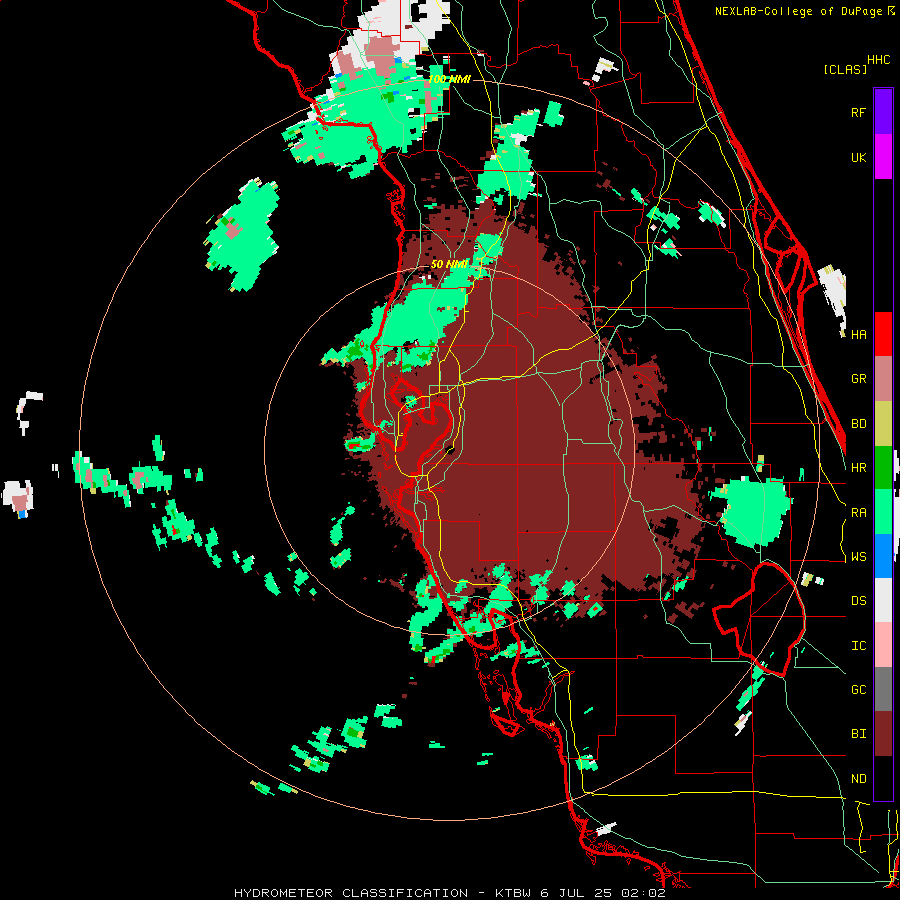Image resolution: width=900 pixels, height=900 pixels.
Task: Click the BI brown legend swatch
Action: coord(883,734)
